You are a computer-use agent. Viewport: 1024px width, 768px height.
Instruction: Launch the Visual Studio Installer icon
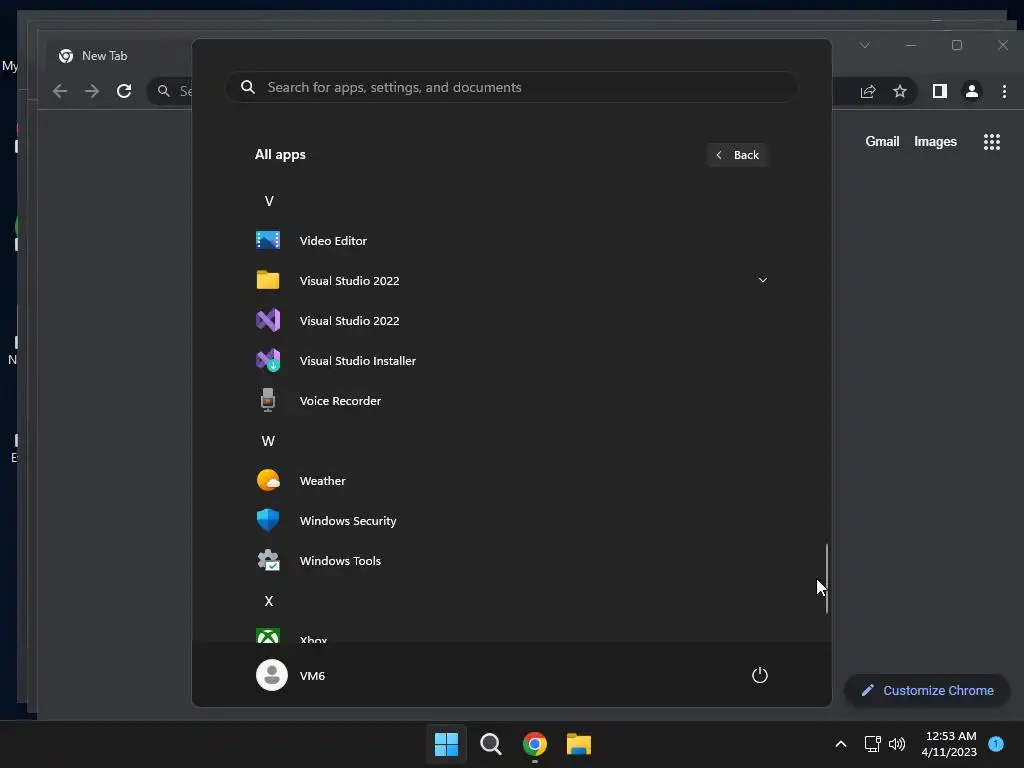coord(268,360)
